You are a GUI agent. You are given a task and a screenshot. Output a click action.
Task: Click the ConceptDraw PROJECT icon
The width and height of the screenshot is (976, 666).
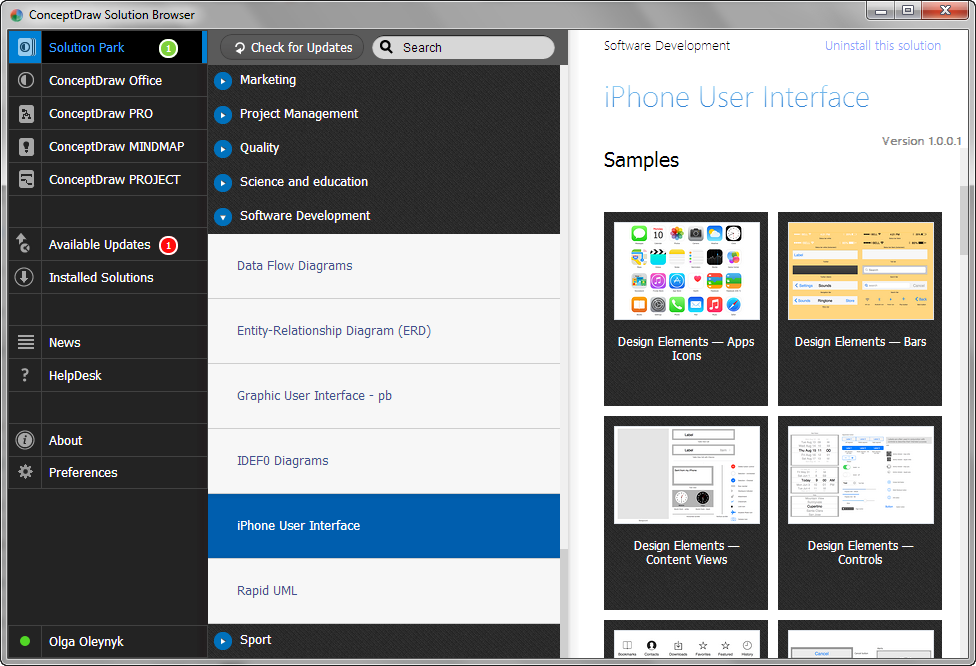pos(26,179)
